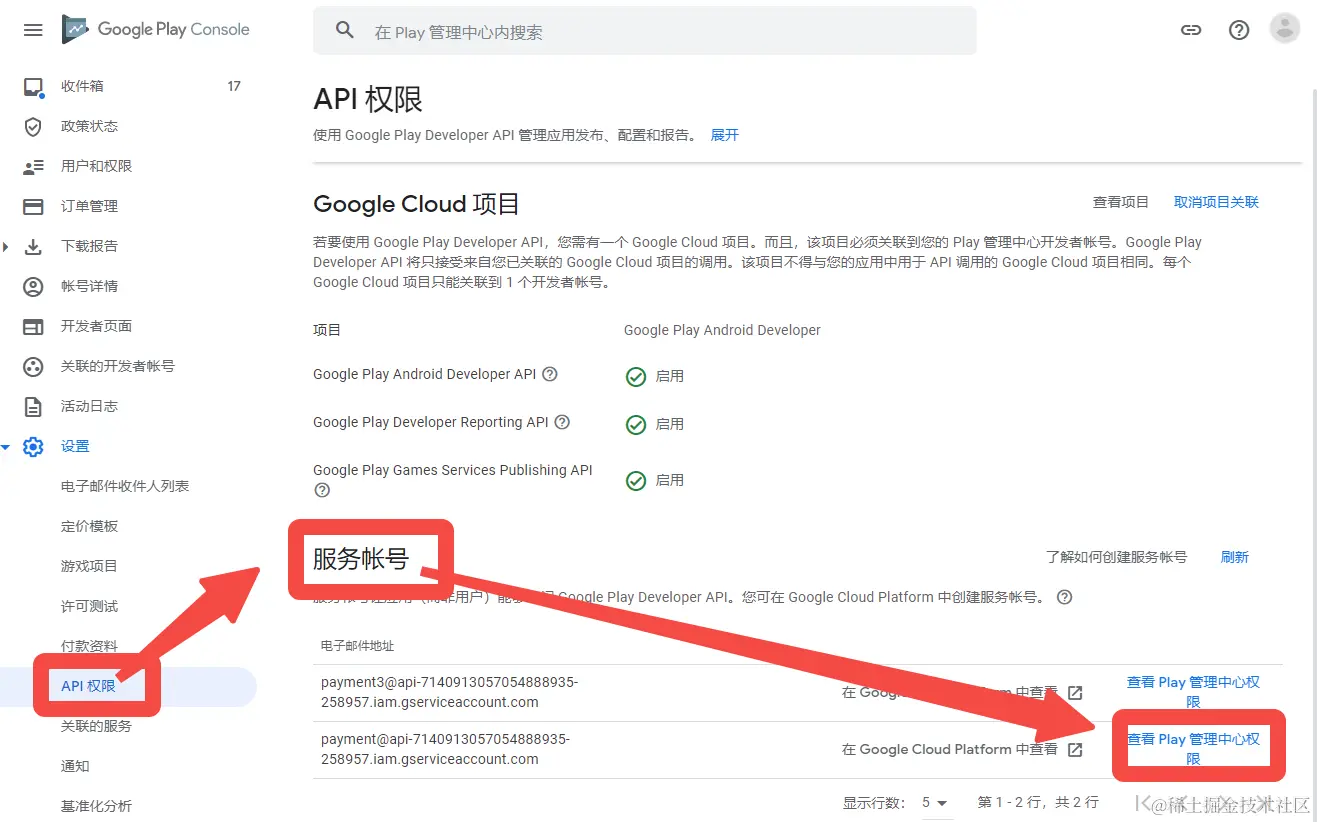Click the gear icon for 设置
Screen dimensions: 1317x822
tap(33, 447)
